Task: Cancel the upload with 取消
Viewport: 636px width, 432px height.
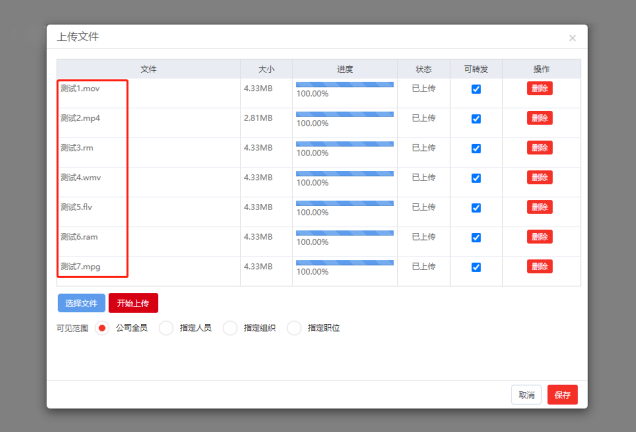Action: (526, 395)
